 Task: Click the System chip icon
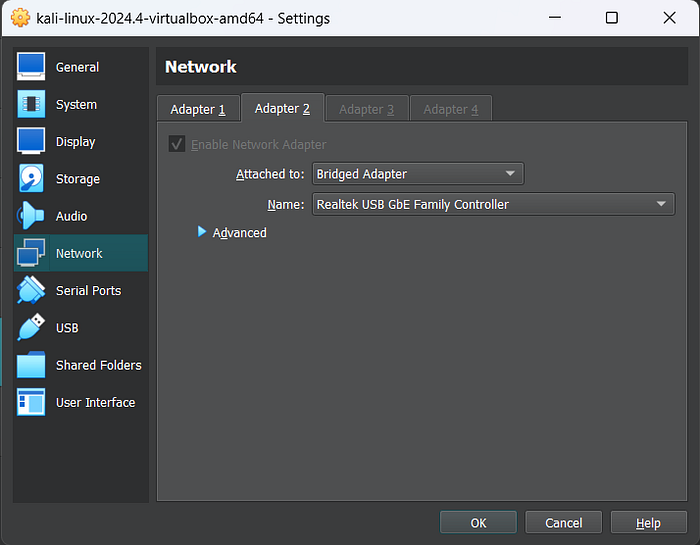tap(31, 104)
